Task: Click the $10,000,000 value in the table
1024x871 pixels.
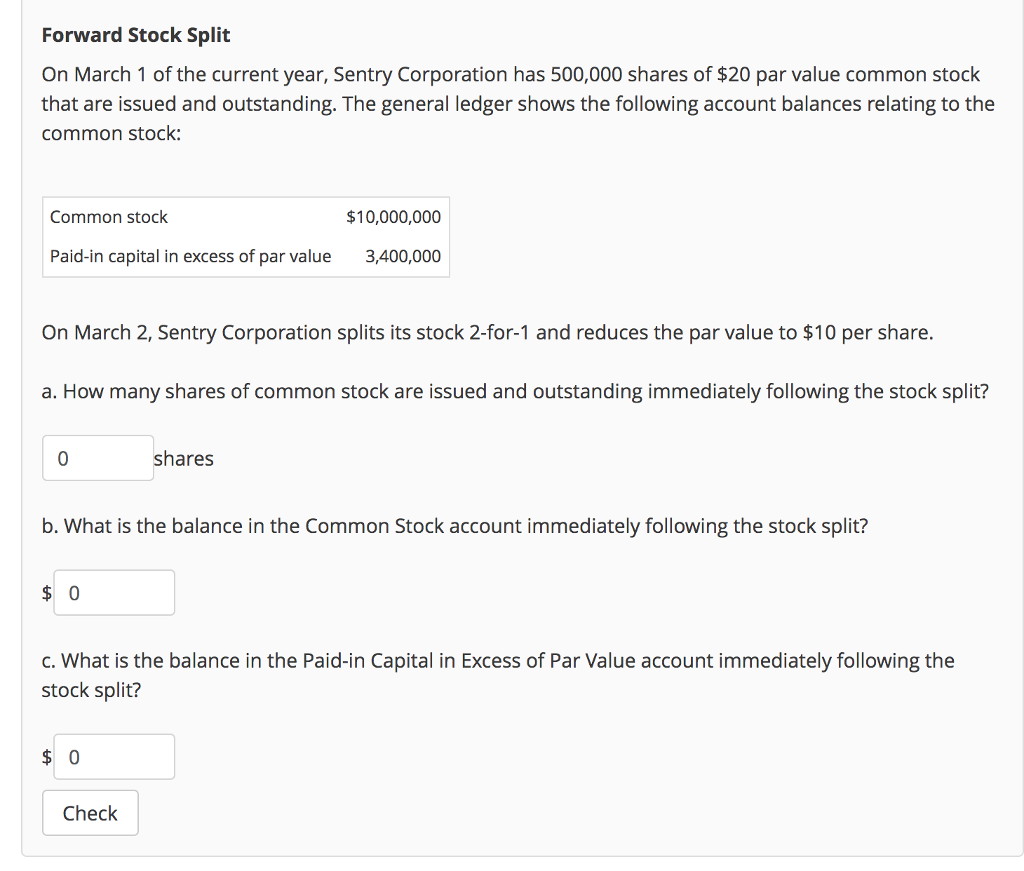Action: pyautogui.click(x=394, y=216)
